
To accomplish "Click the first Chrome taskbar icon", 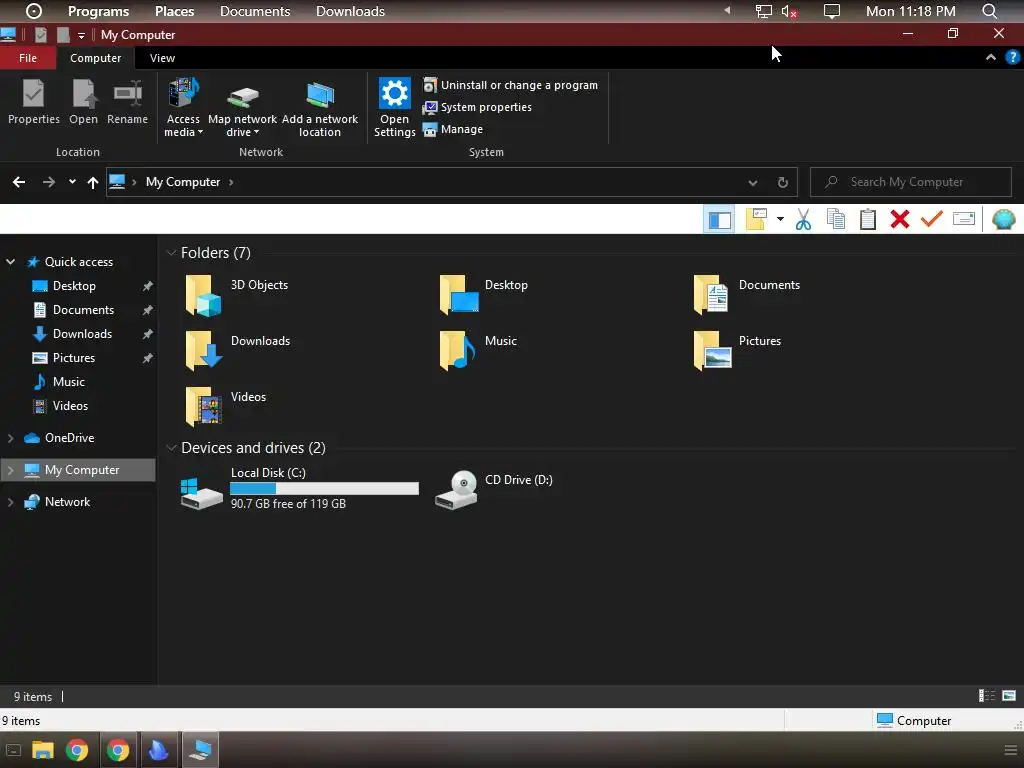I will (77, 750).
